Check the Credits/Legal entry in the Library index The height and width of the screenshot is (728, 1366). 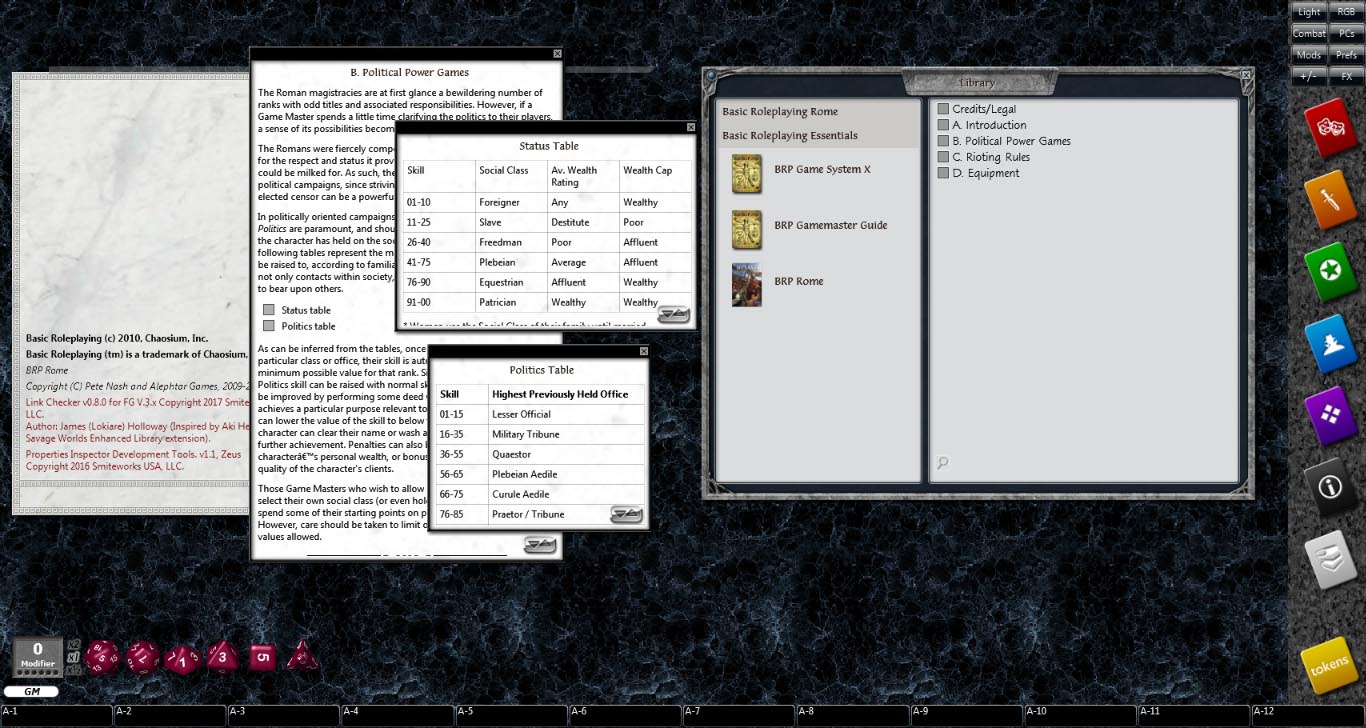click(x=942, y=108)
